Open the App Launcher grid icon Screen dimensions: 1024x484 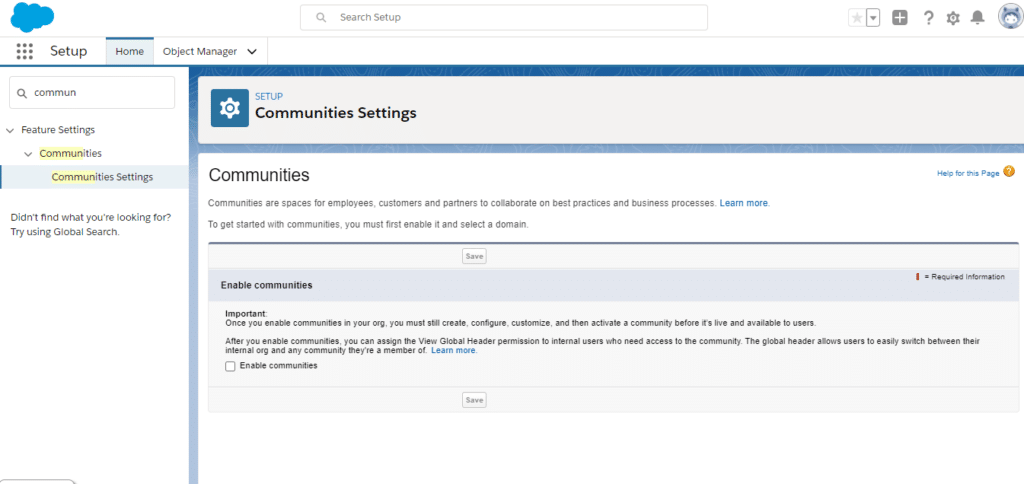point(25,51)
